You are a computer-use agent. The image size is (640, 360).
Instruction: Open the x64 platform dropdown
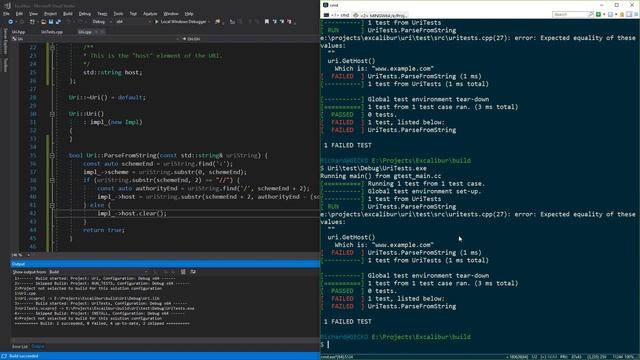tap(133, 22)
